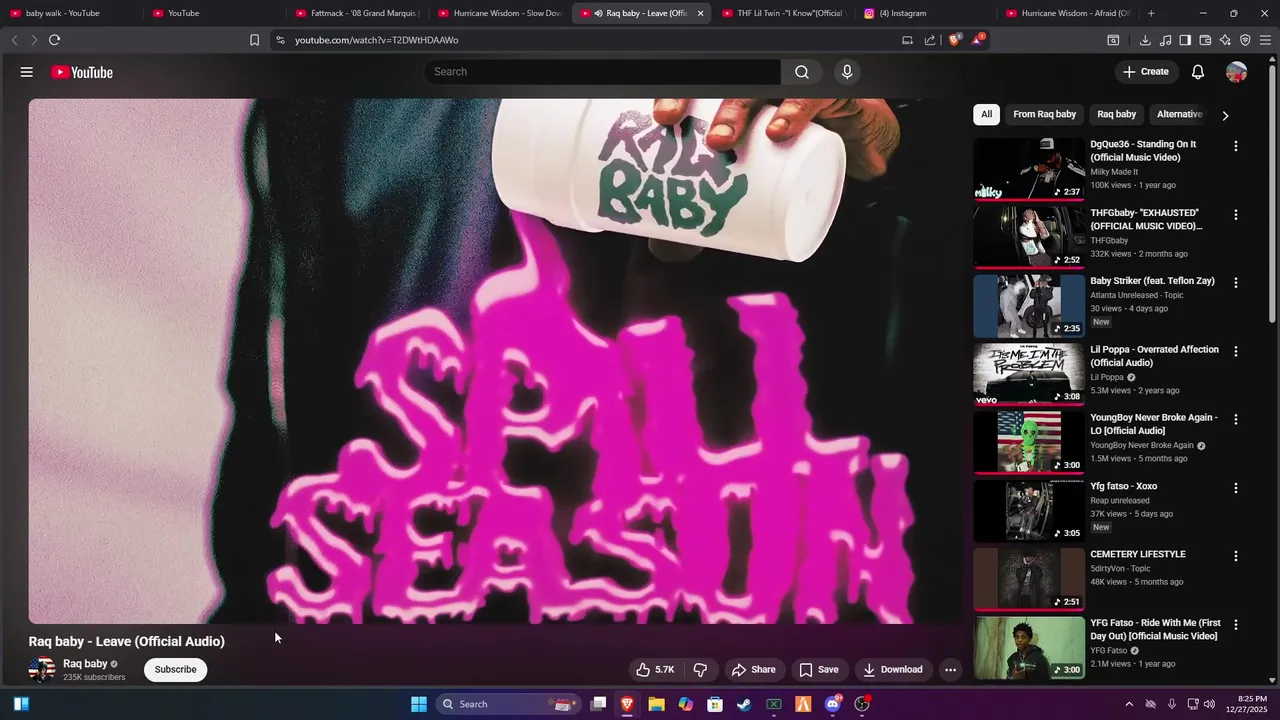The width and height of the screenshot is (1280, 720).
Task: Open the Windows Start menu
Action: [419, 704]
